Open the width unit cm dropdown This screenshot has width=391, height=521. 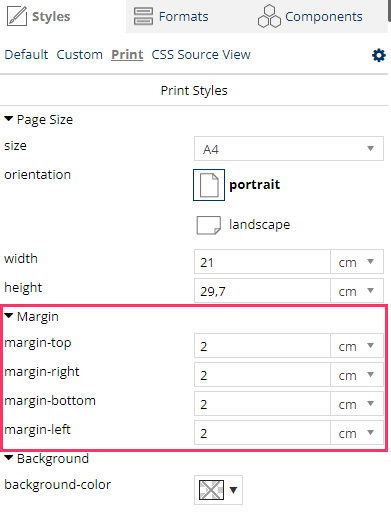point(357,262)
